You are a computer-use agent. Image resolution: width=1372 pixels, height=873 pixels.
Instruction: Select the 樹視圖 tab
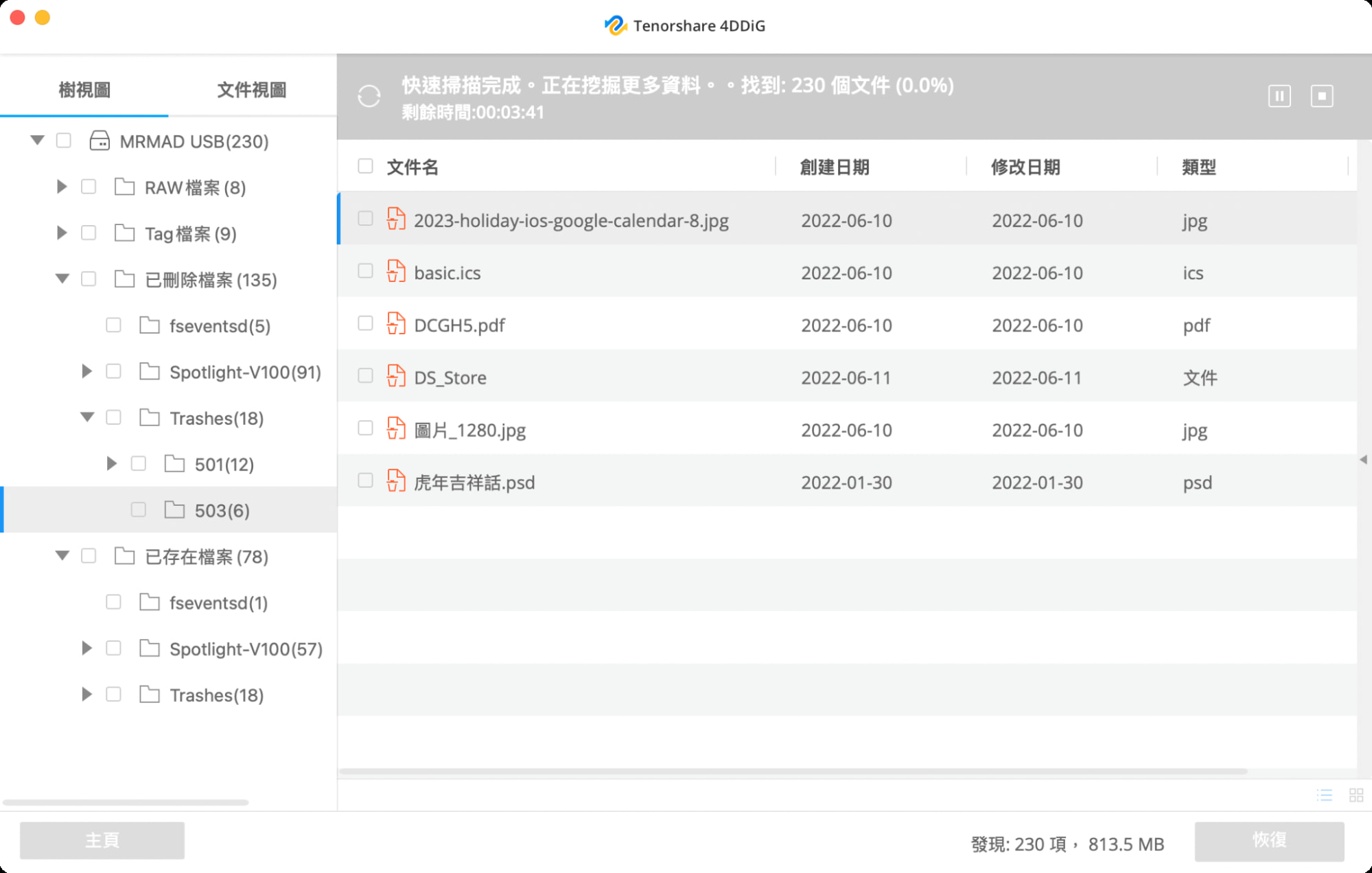(84, 89)
